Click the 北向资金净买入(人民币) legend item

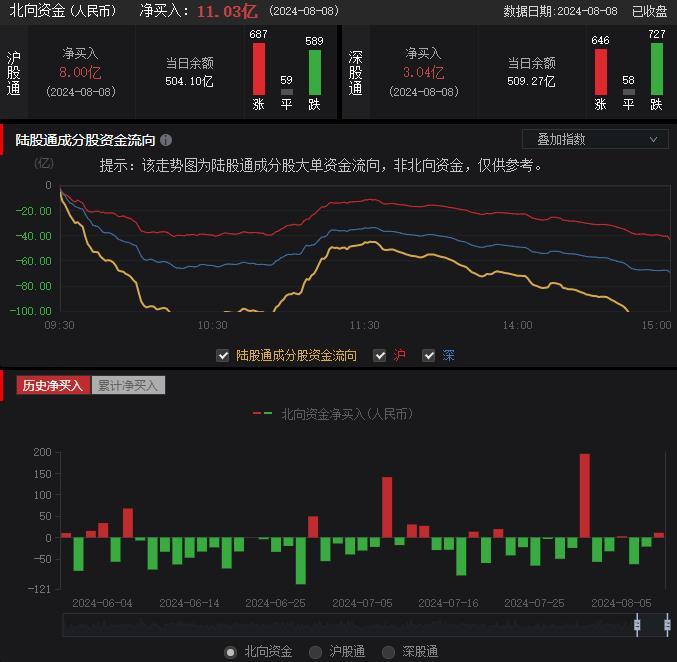tap(332, 414)
